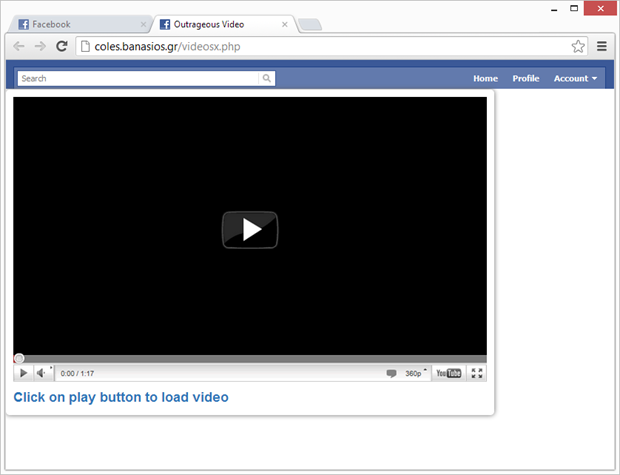The height and width of the screenshot is (475, 620).
Task: Enter fullscreen with the expand icon
Action: pos(477,373)
